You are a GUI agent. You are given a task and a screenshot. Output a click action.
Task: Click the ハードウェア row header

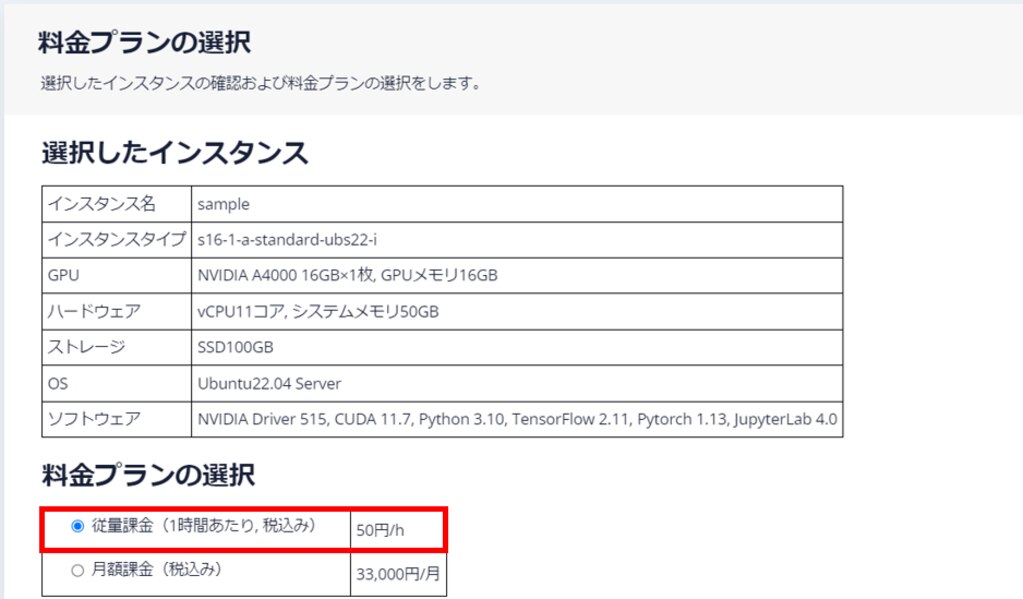[x=94, y=312]
